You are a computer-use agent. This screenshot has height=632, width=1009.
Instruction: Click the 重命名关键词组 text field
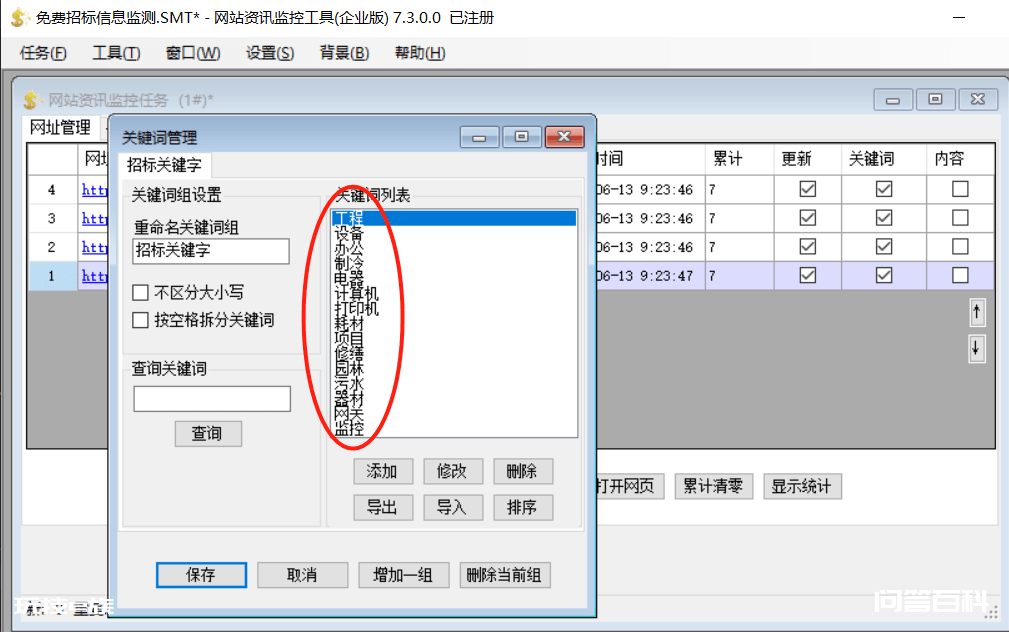210,251
